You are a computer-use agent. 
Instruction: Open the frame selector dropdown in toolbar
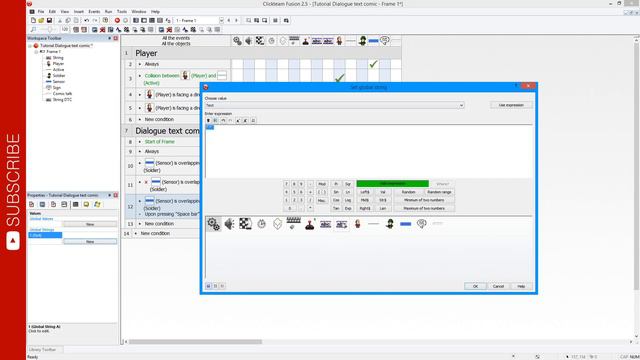pyautogui.click(x=222, y=20)
